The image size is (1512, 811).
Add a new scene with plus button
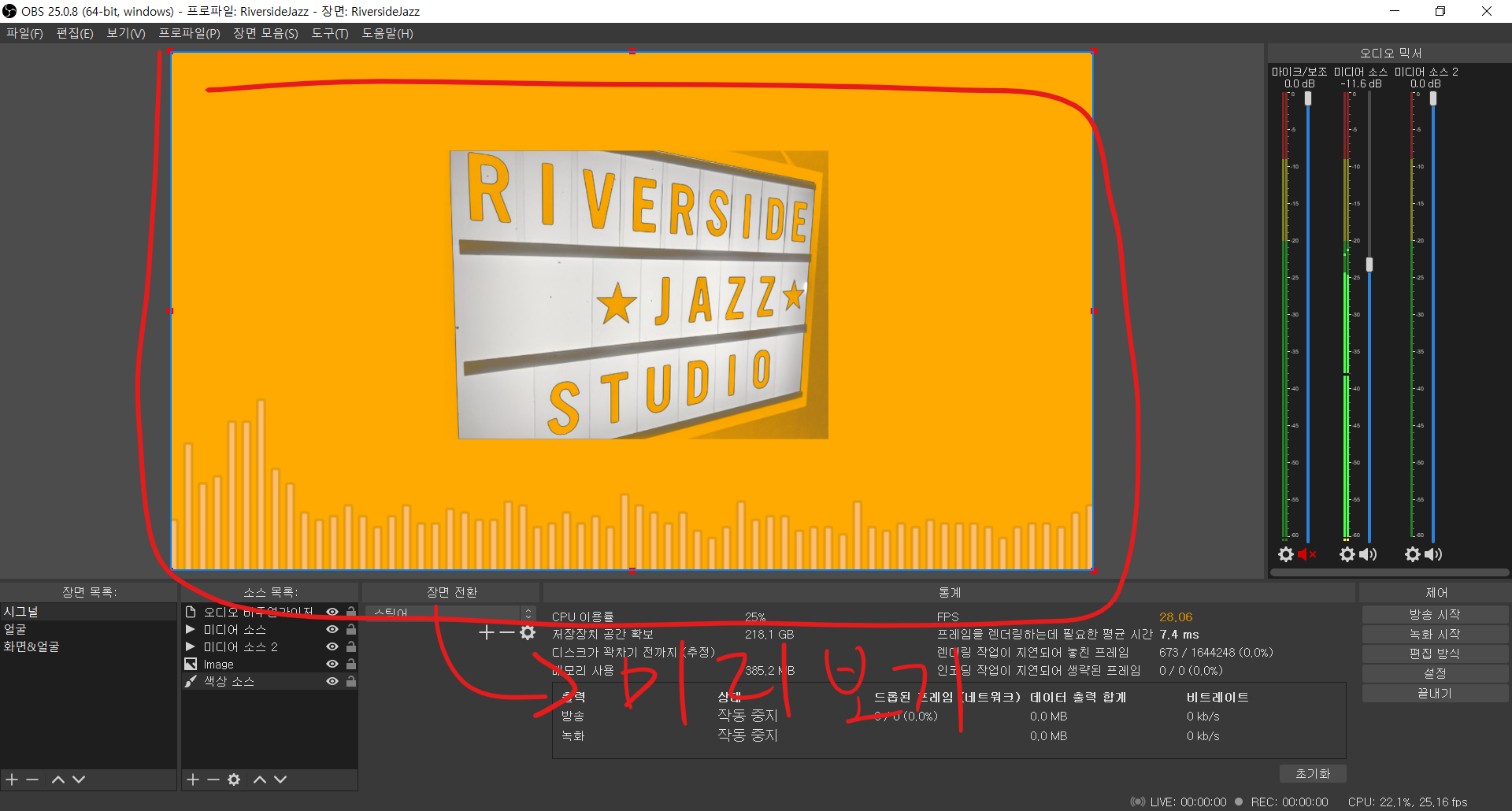pyautogui.click(x=12, y=780)
